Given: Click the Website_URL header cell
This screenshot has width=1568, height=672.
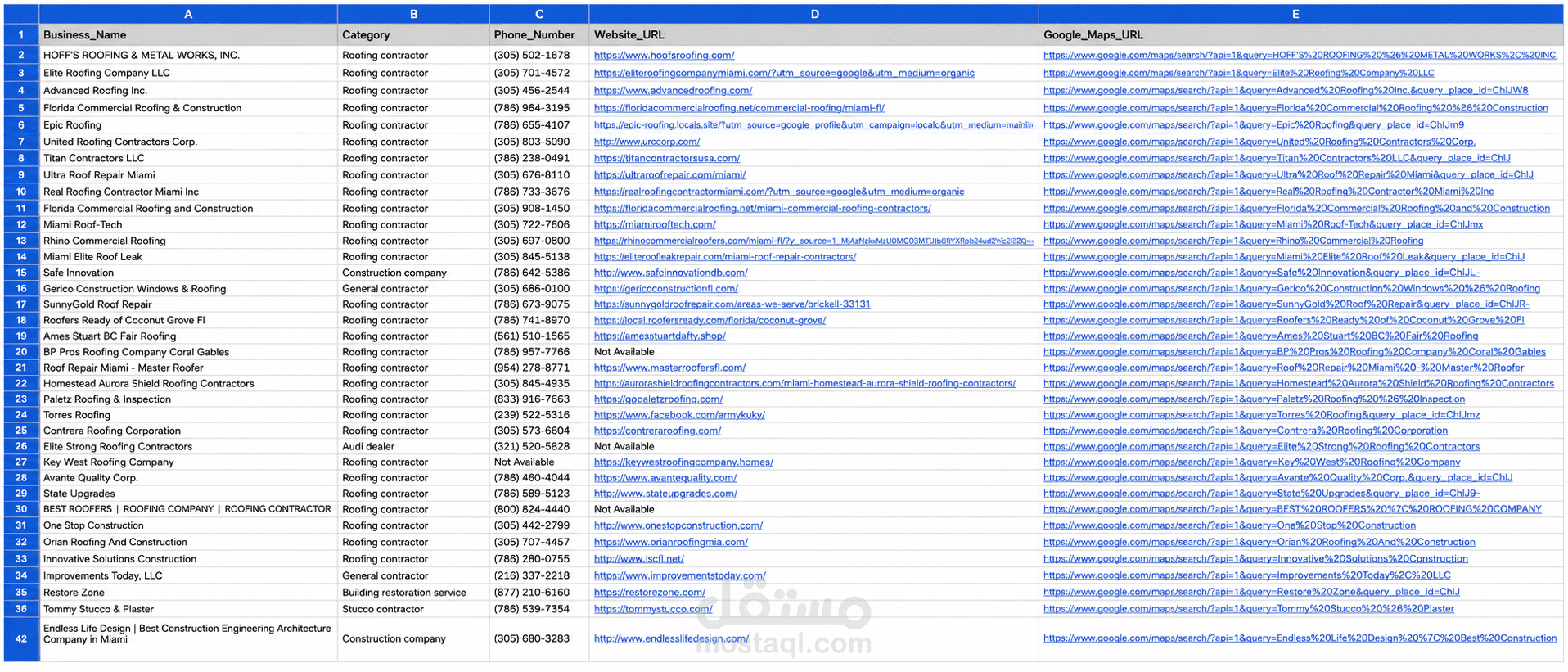Looking at the screenshot, I should 814,34.
